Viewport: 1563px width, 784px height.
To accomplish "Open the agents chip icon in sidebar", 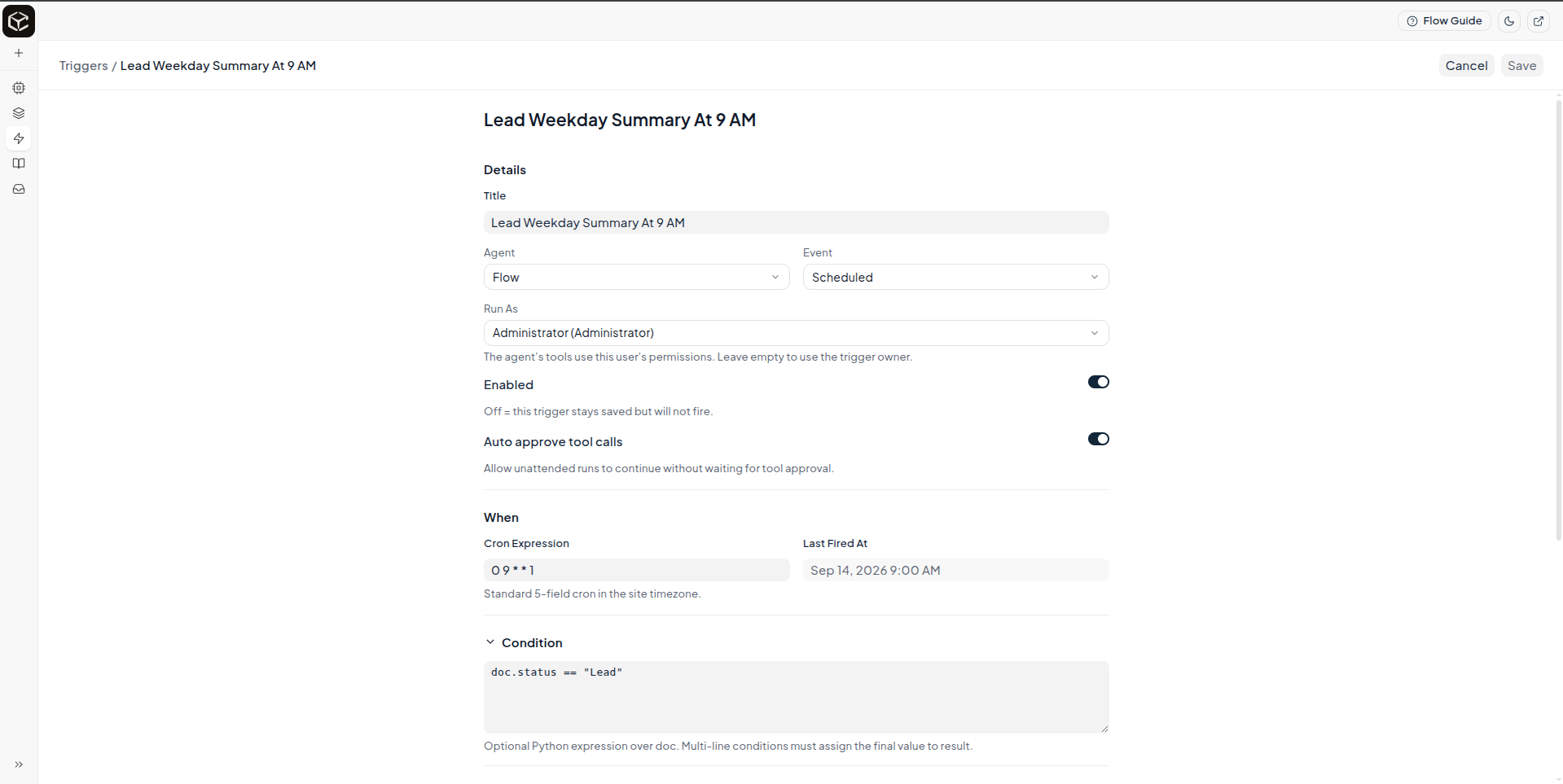I will (19, 88).
